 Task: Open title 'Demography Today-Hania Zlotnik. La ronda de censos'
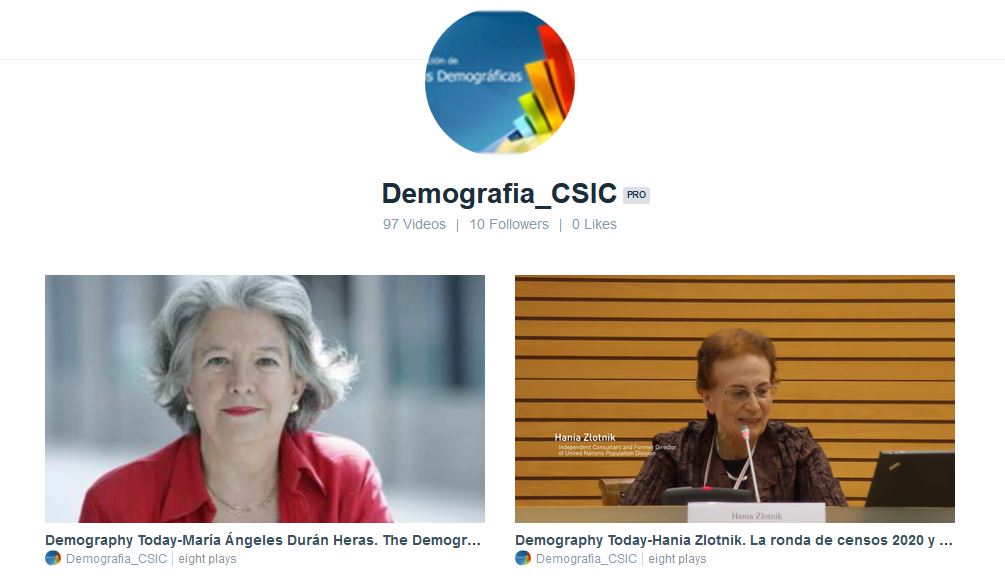(734, 540)
